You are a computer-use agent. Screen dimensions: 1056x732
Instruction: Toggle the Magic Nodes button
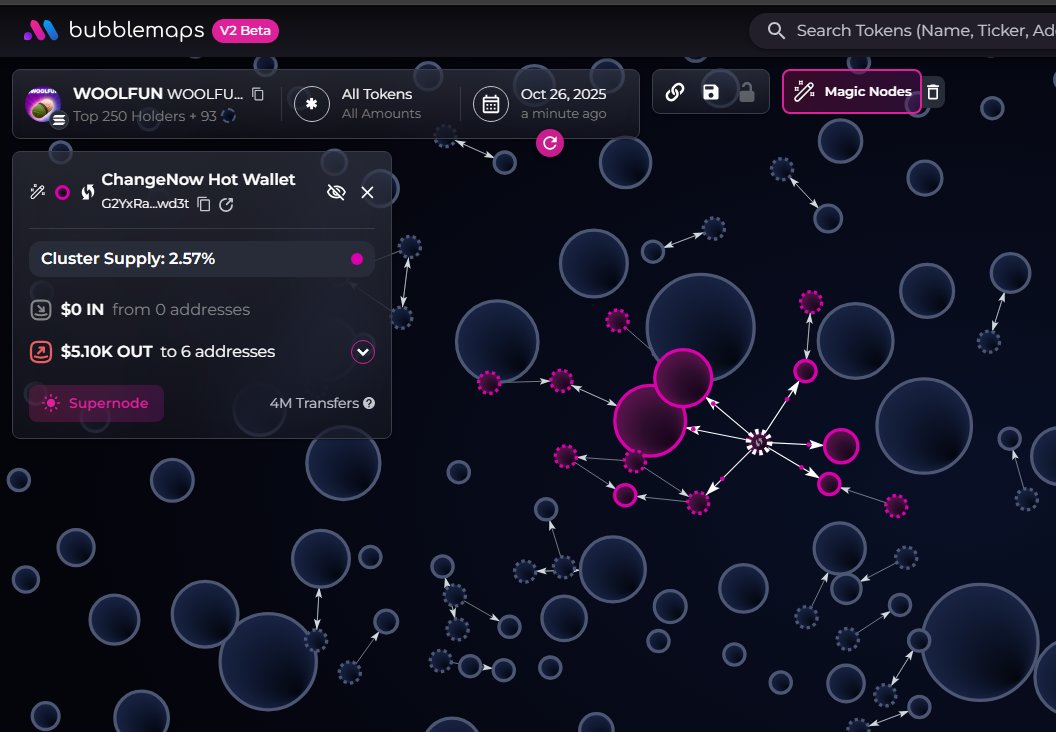point(852,92)
